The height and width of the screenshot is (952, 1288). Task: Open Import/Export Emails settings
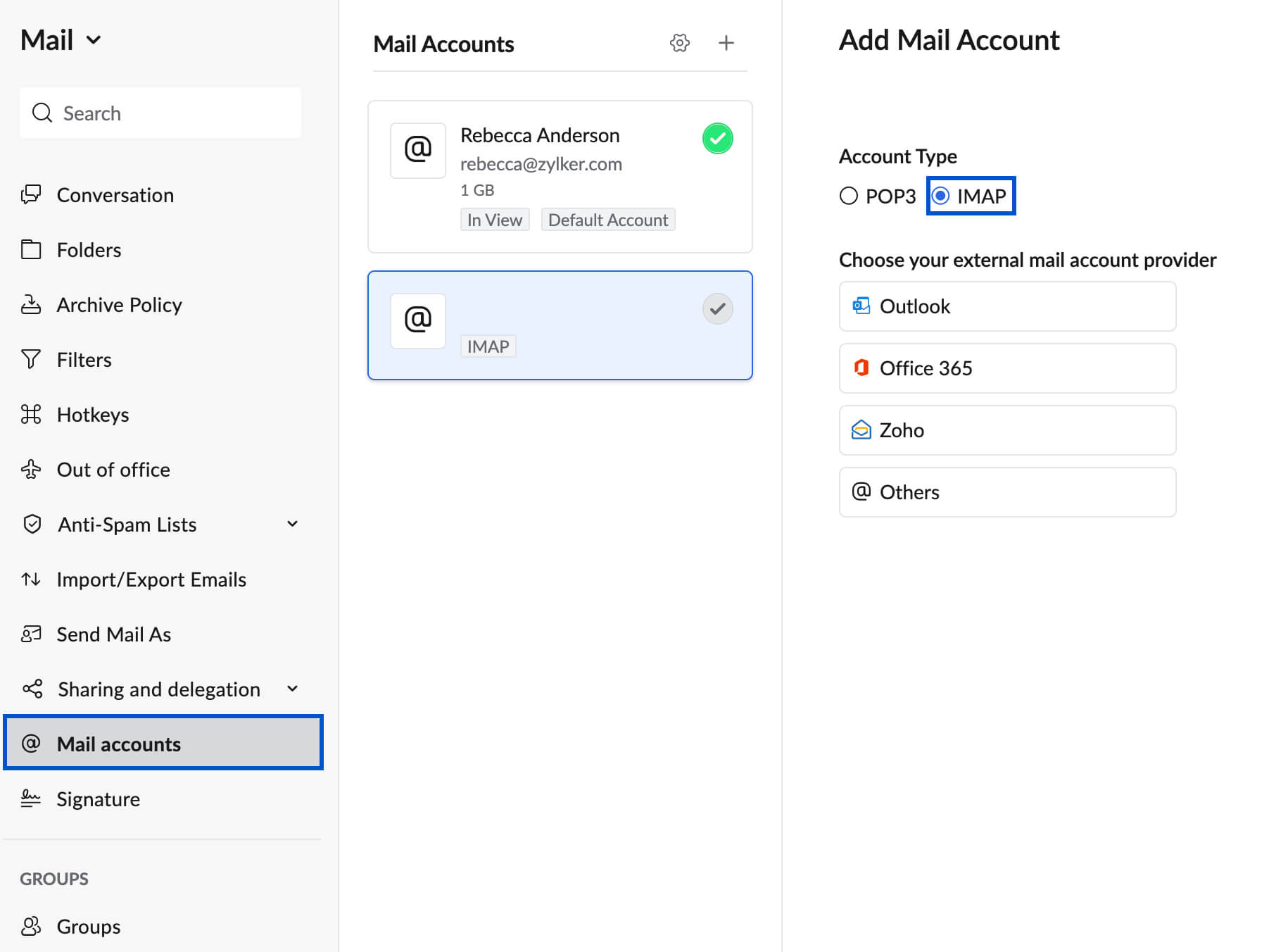[31, 579]
